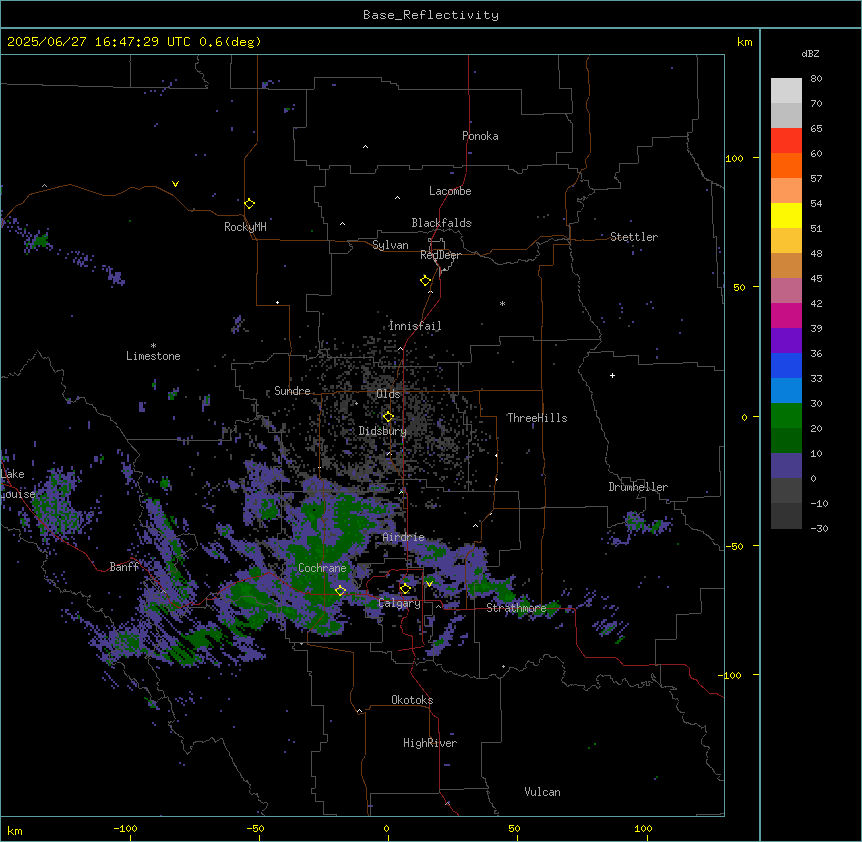
Task: Select the light blue 33-30 dBZ swatch
Action: [786, 390]
